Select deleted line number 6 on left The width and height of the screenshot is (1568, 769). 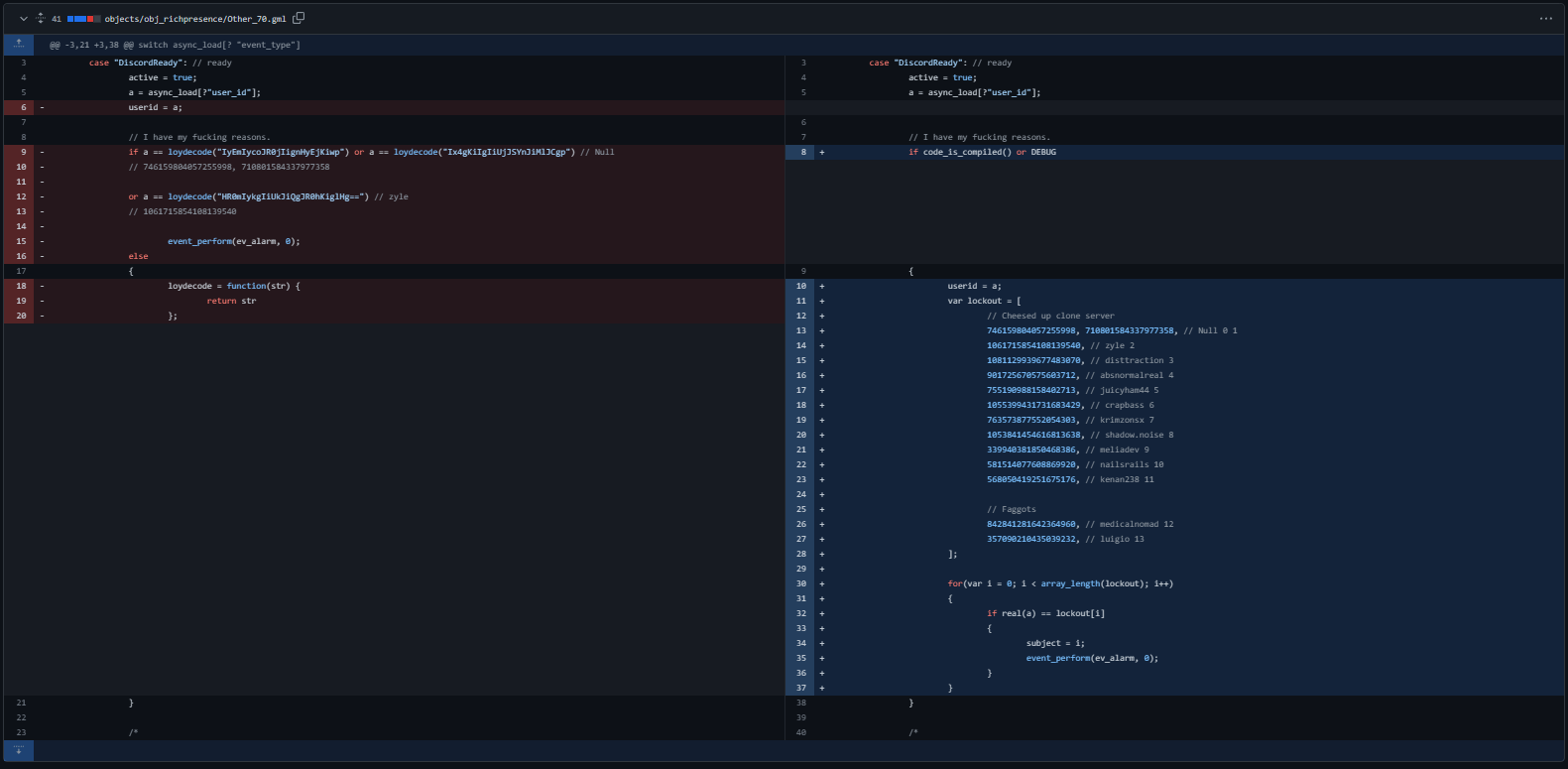coord(22,107)
